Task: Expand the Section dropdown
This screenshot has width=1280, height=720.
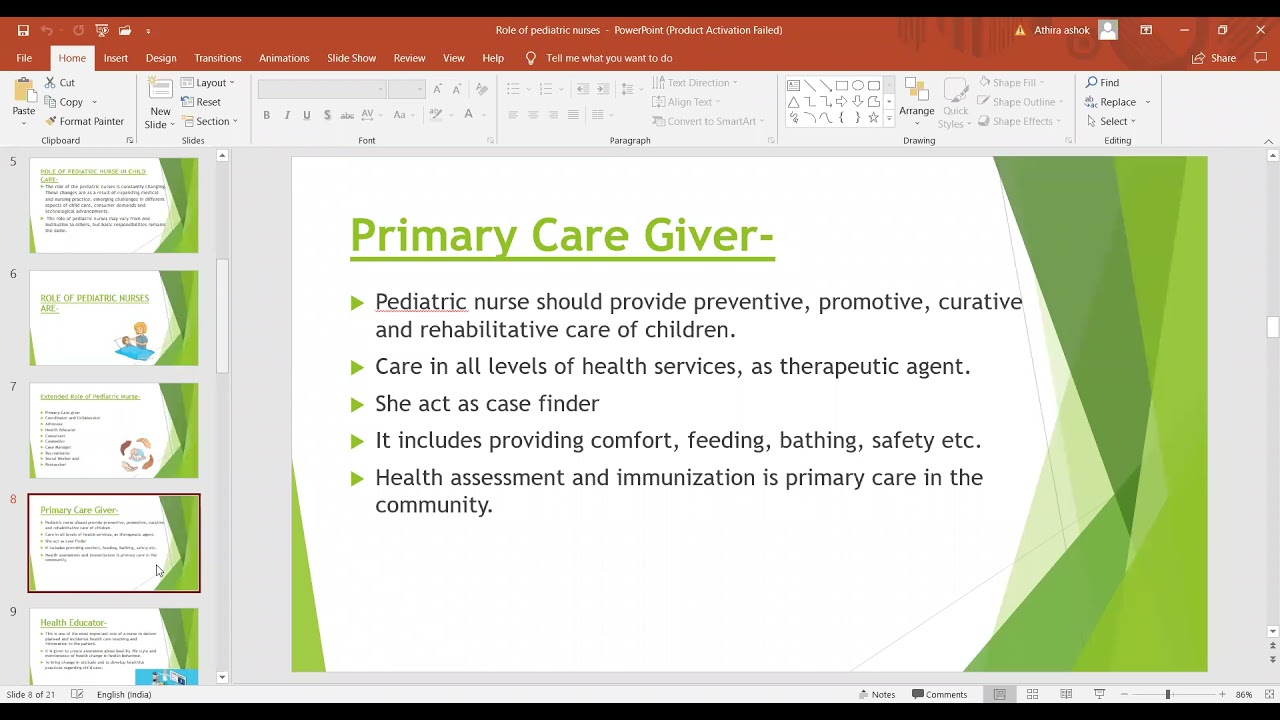Action: (x=210, y=121)
